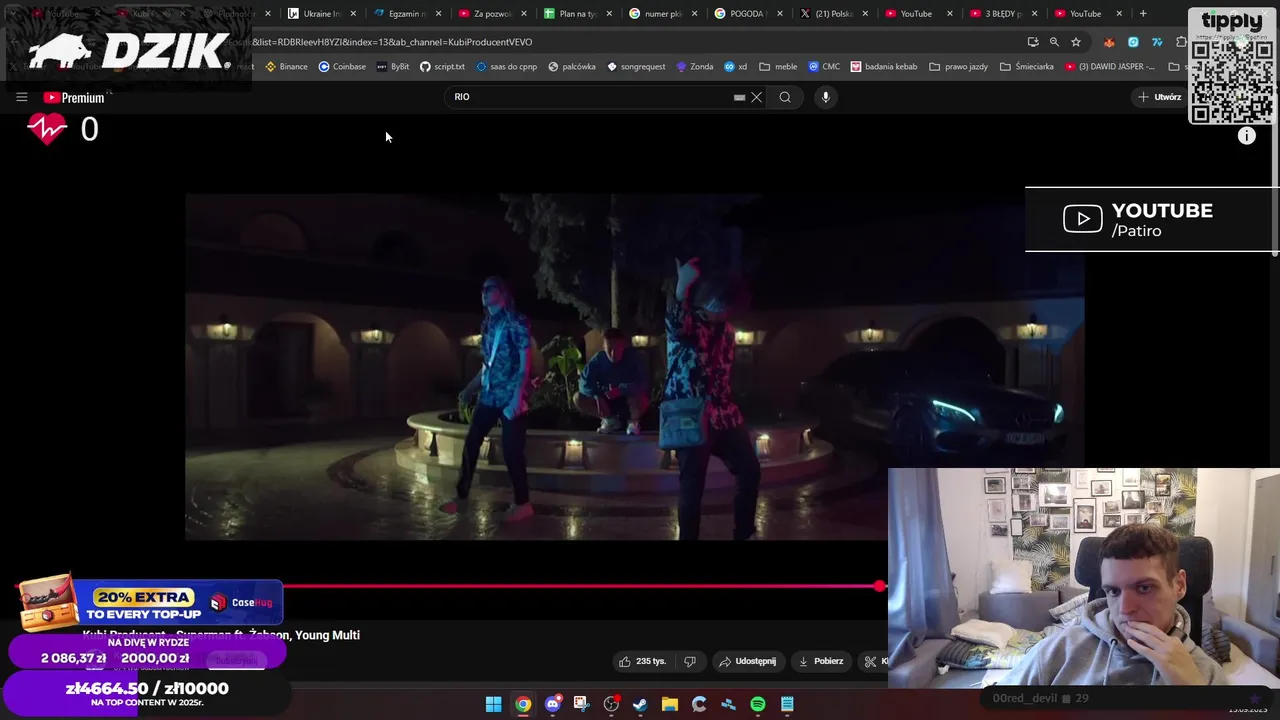Open Spotify from the taskbar

758,704
